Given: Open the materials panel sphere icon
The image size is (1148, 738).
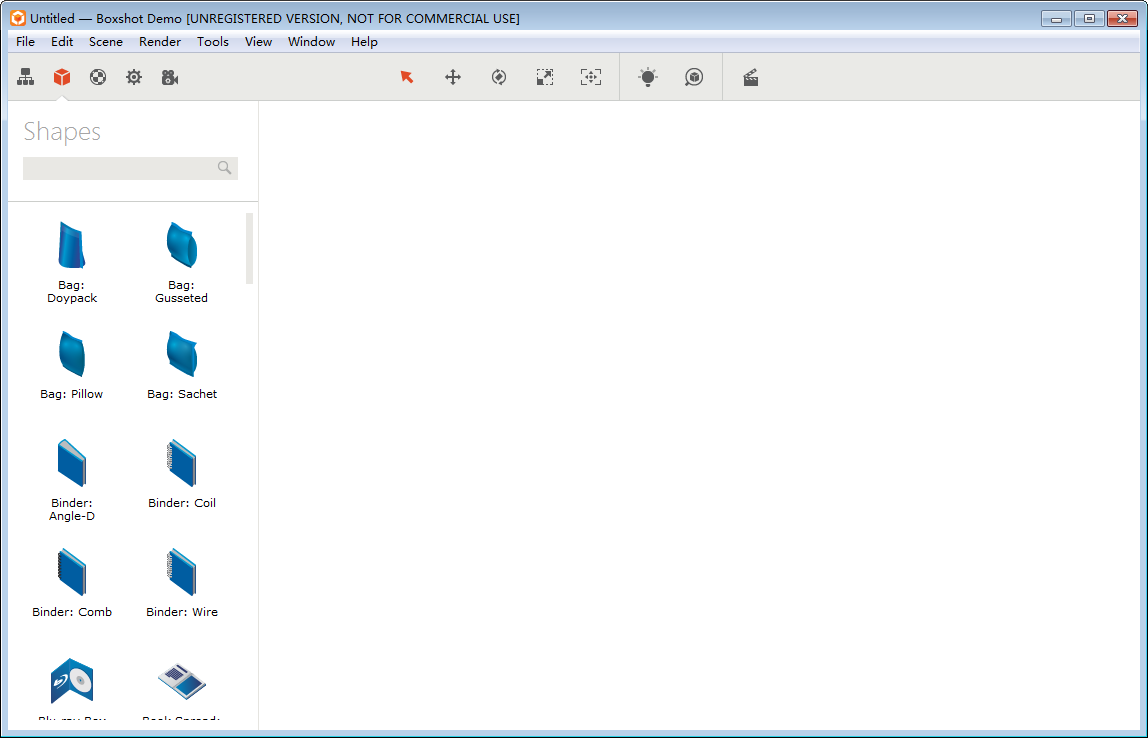Looking at the screenshot, I should [98, 77].
